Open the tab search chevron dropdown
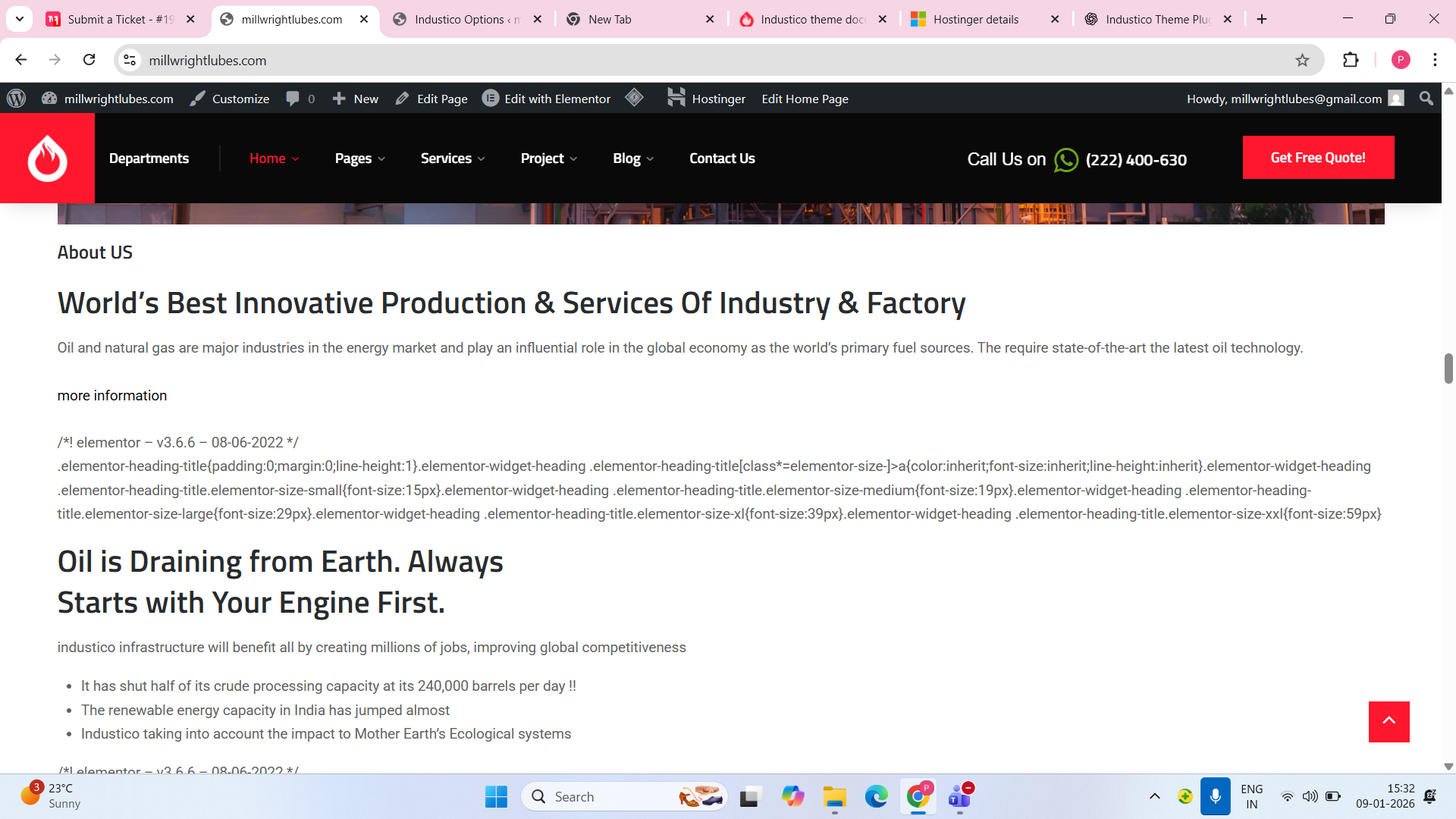Screen dimensions: 1456x819 coord(20,19)
